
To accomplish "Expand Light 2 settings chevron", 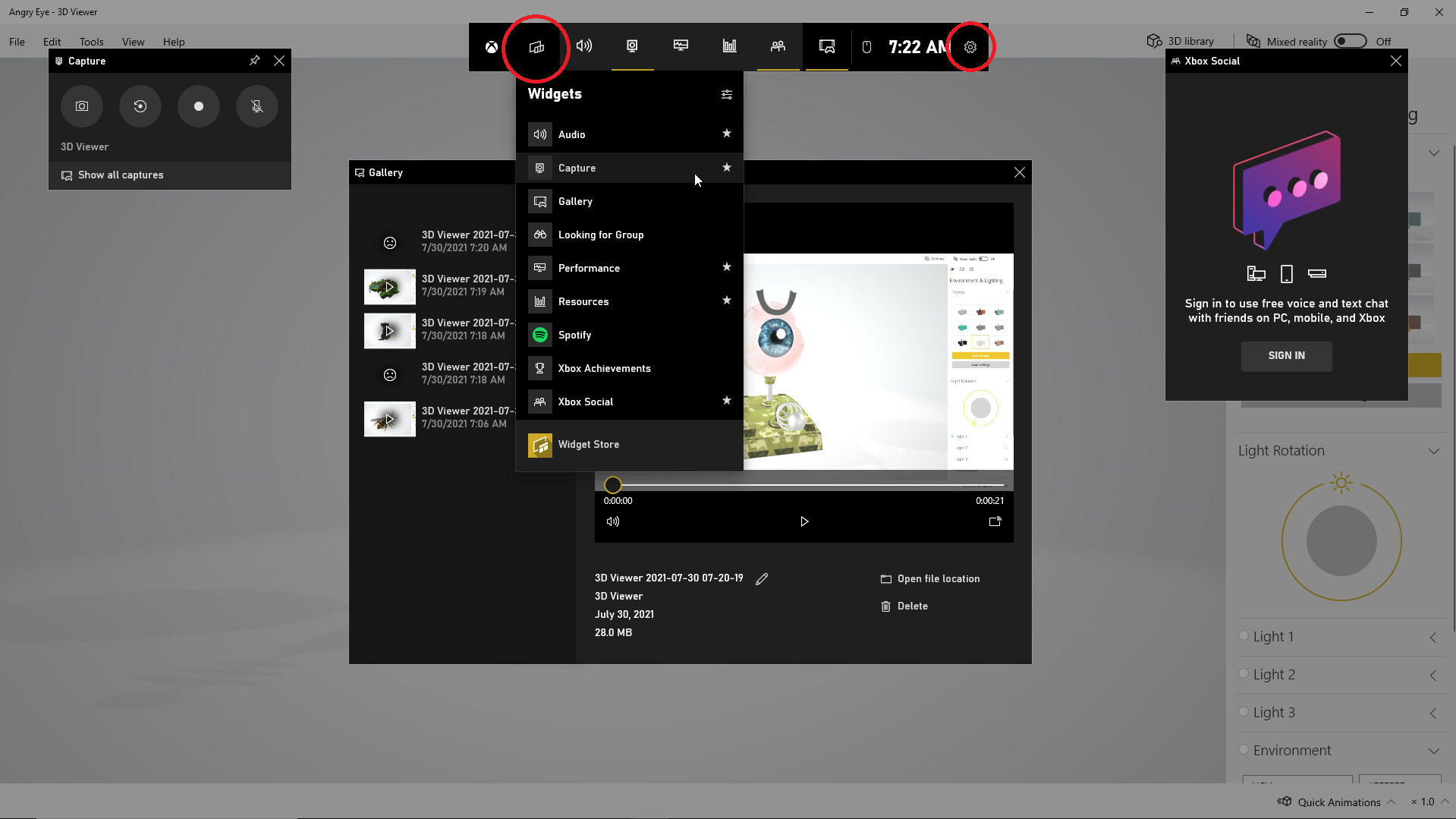I will point(1433,676).
